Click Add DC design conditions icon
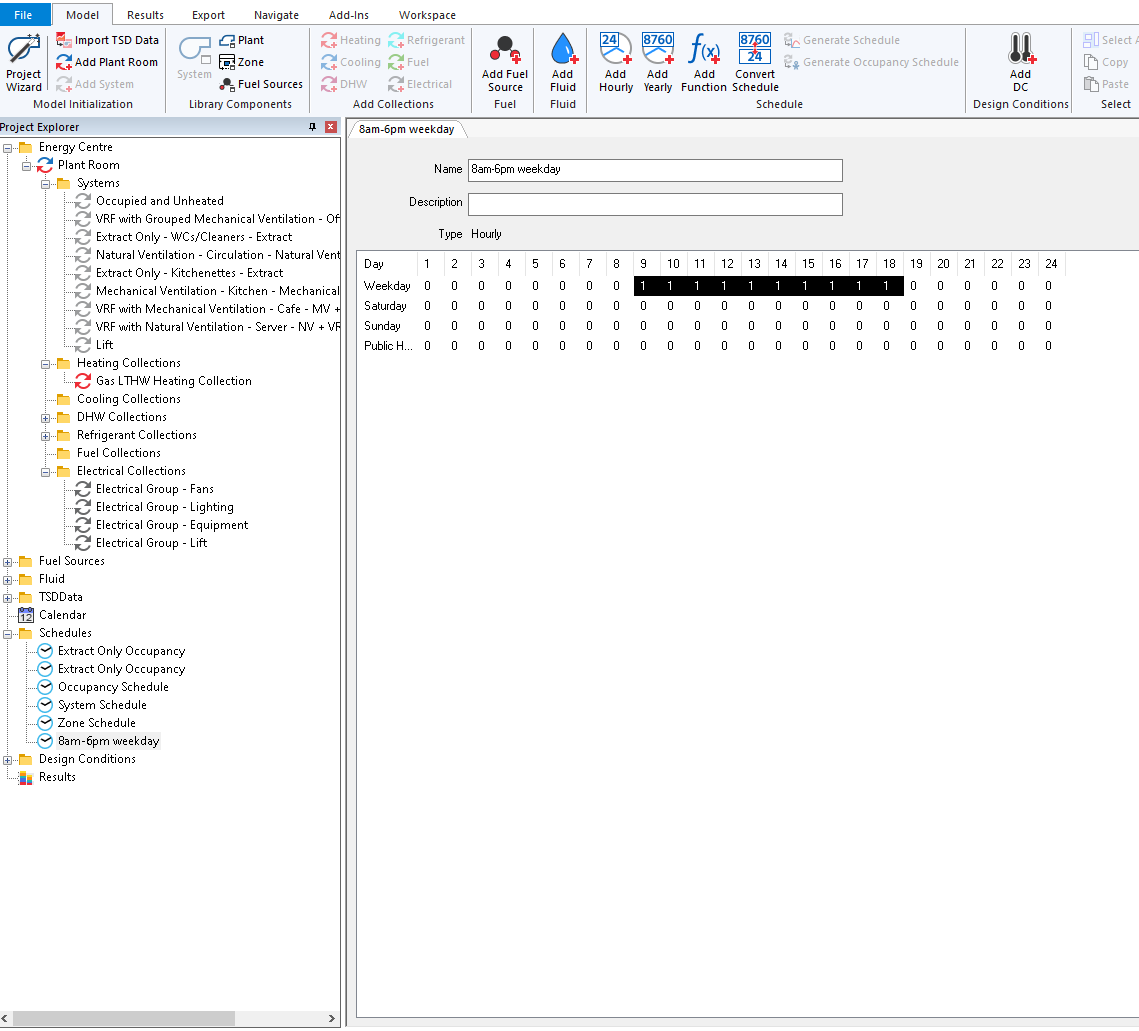Screen dimensions: 1139x1031 point(1021,48)
